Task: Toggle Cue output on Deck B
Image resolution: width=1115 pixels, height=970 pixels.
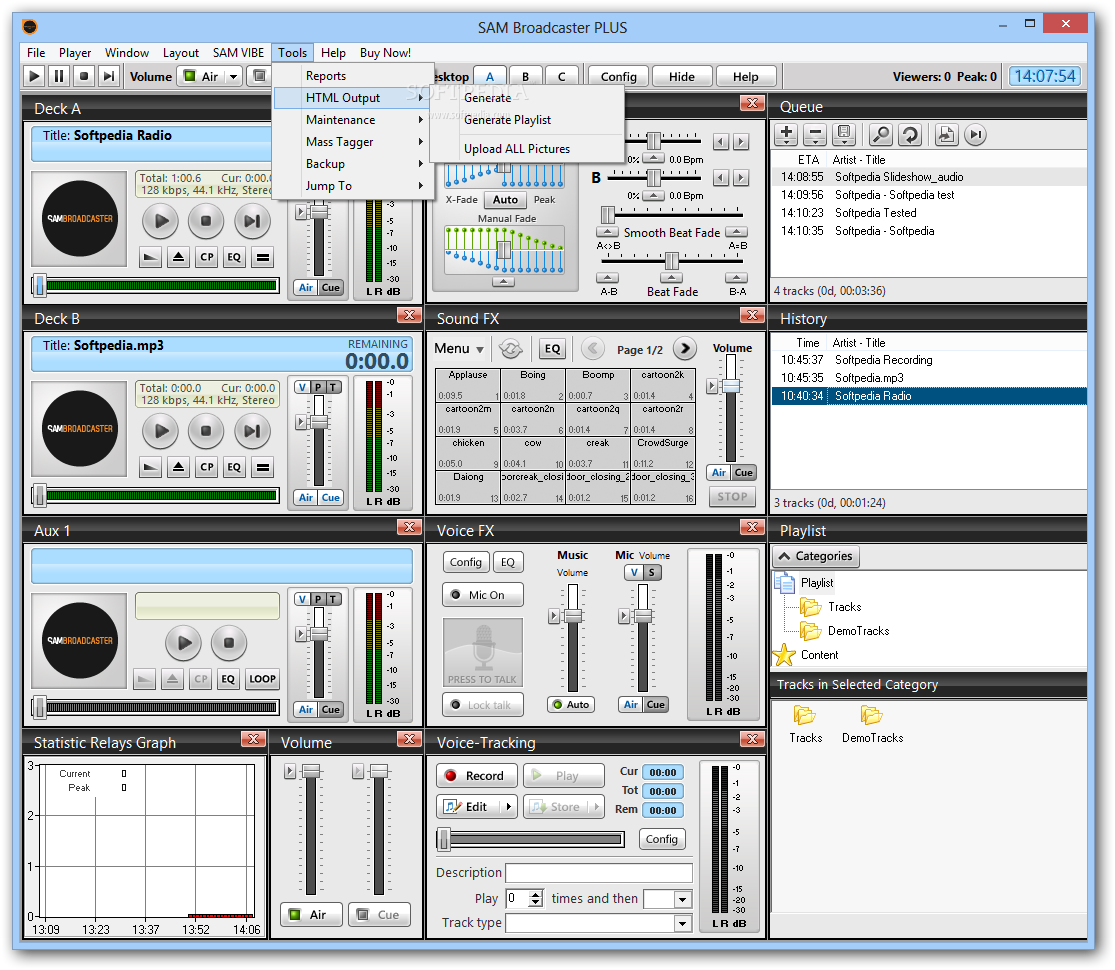Action: tap(331, 498)
